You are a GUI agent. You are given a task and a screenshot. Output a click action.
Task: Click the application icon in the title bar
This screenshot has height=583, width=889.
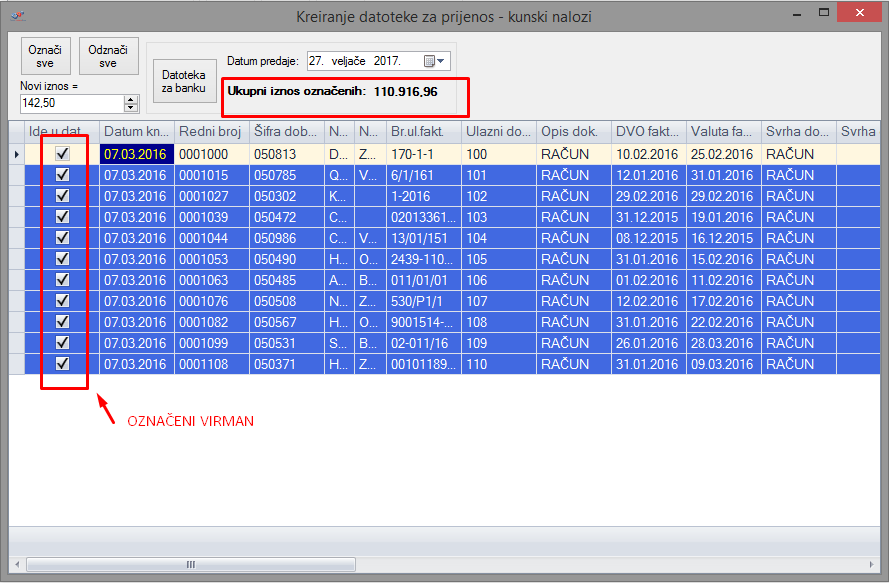(17, 17)
